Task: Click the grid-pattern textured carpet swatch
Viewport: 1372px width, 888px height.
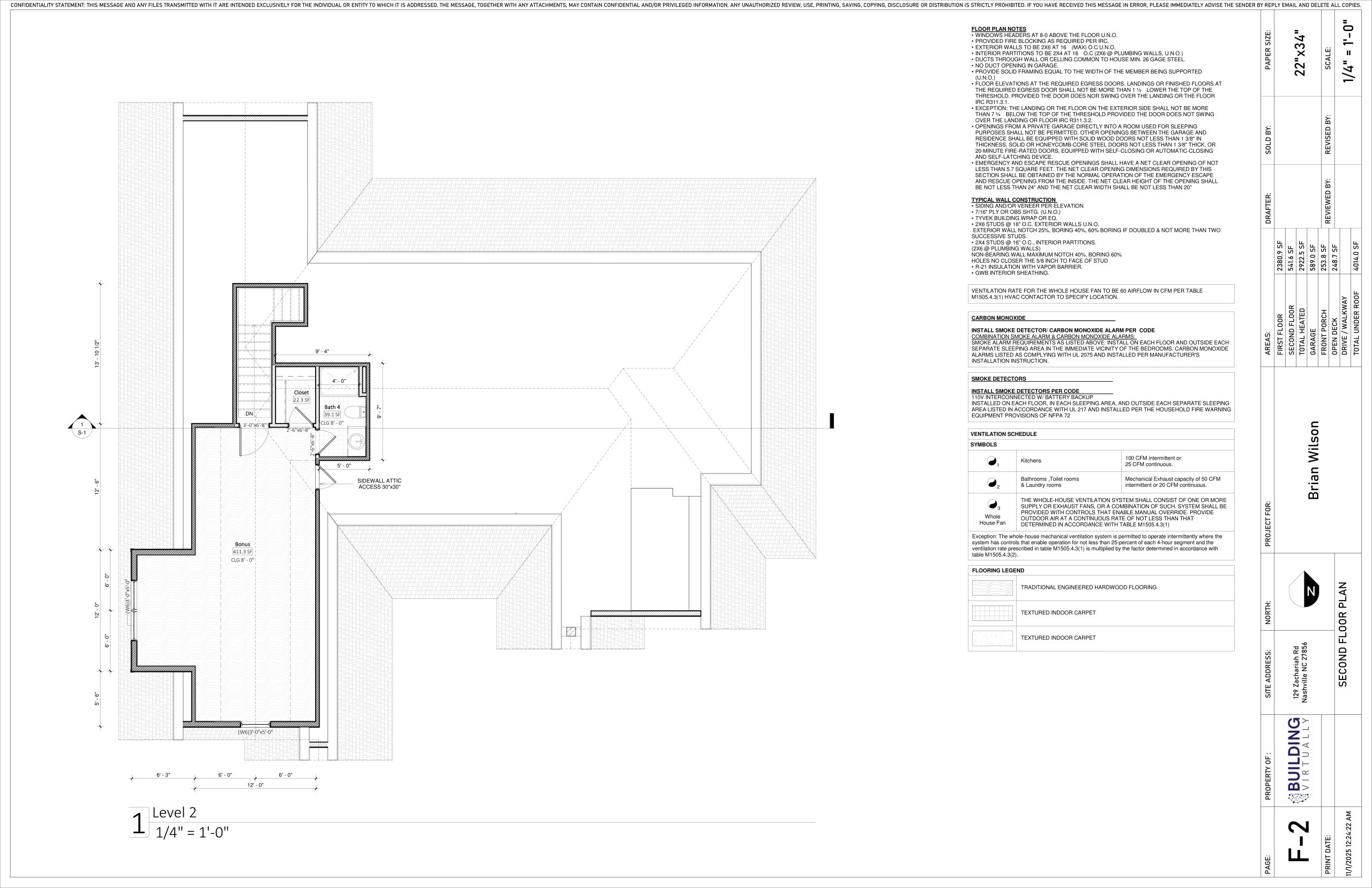Action: 992,613
